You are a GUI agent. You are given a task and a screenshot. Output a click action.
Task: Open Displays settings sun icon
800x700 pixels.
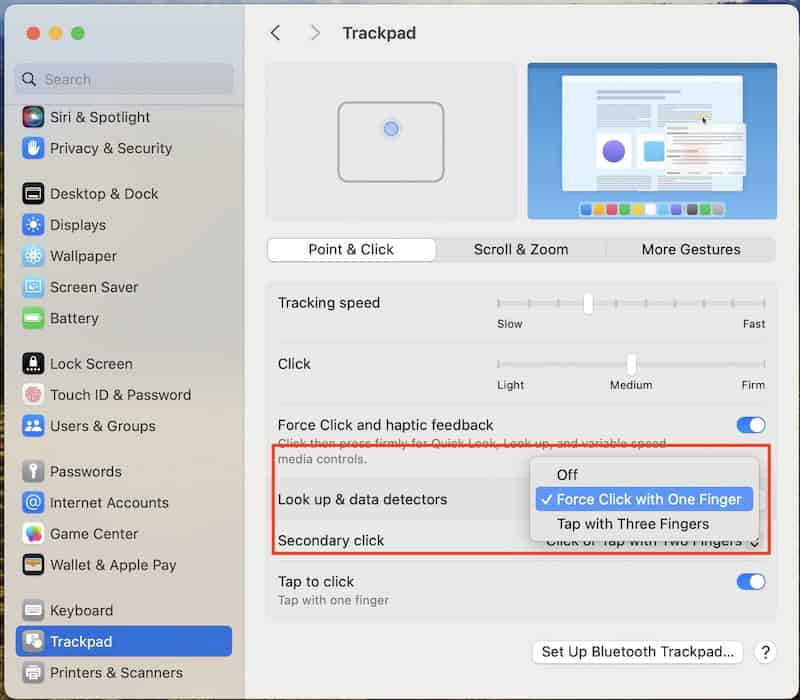pyautogui.click(x=33, y=225)
